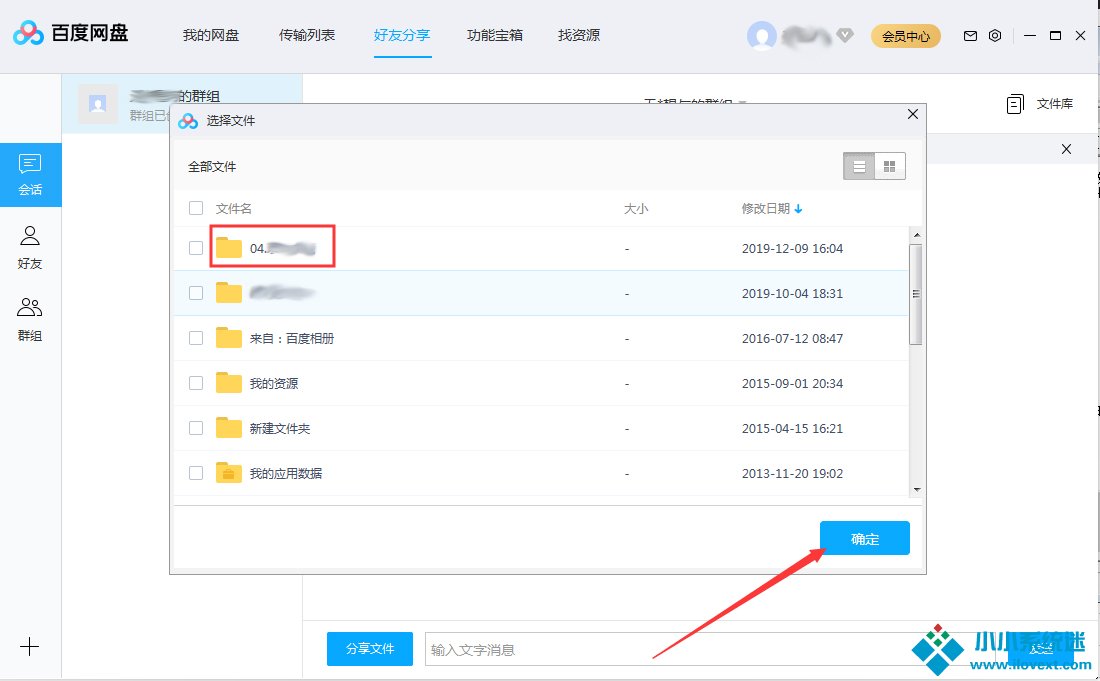Image resolution: width=1100 pixels, height=681 pixels.
Task: Open the 好友 sidebar section
Action: point(30,248)
